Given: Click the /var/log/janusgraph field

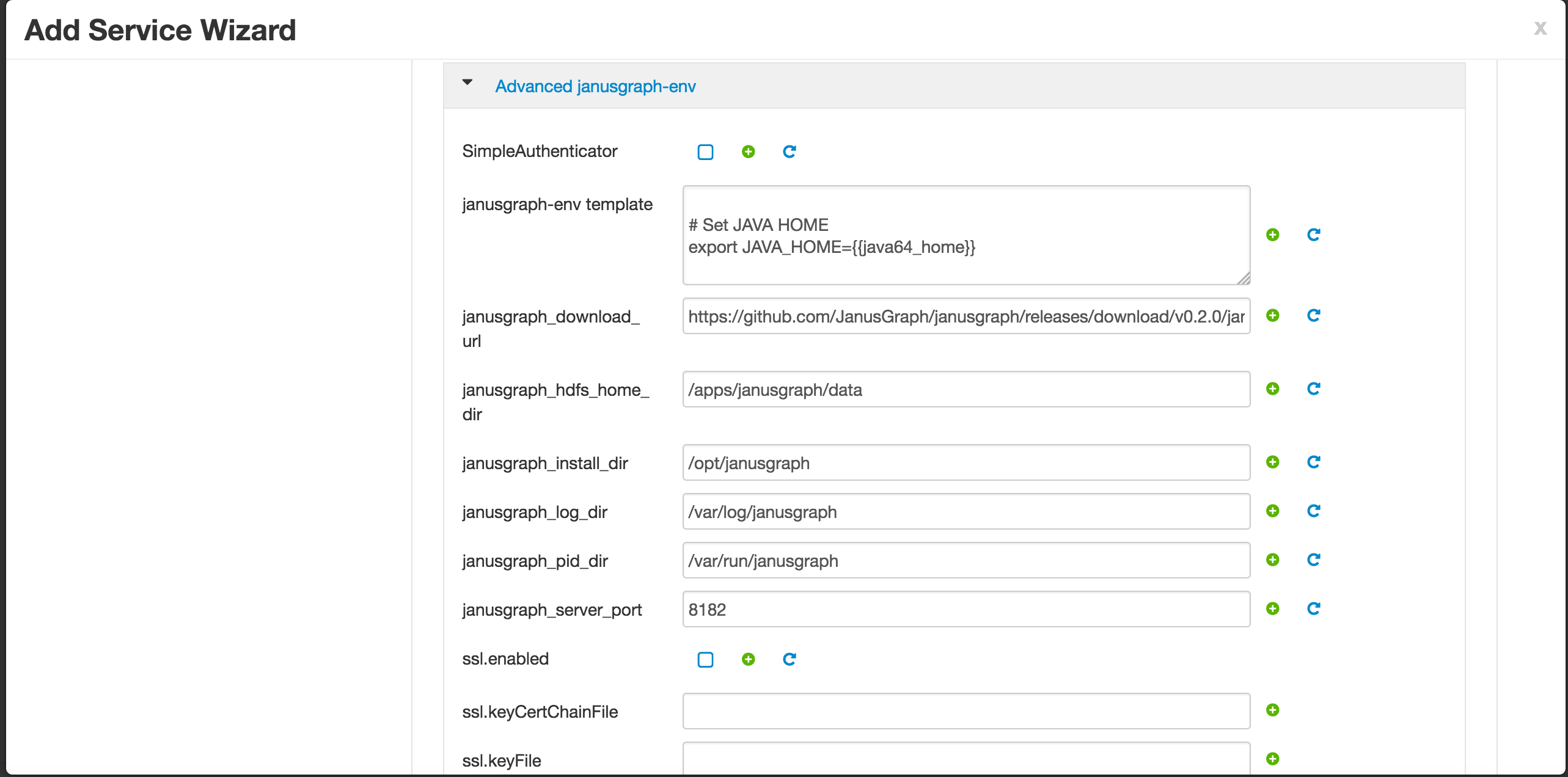Looking at the screenshot, I should coord(966,511).
